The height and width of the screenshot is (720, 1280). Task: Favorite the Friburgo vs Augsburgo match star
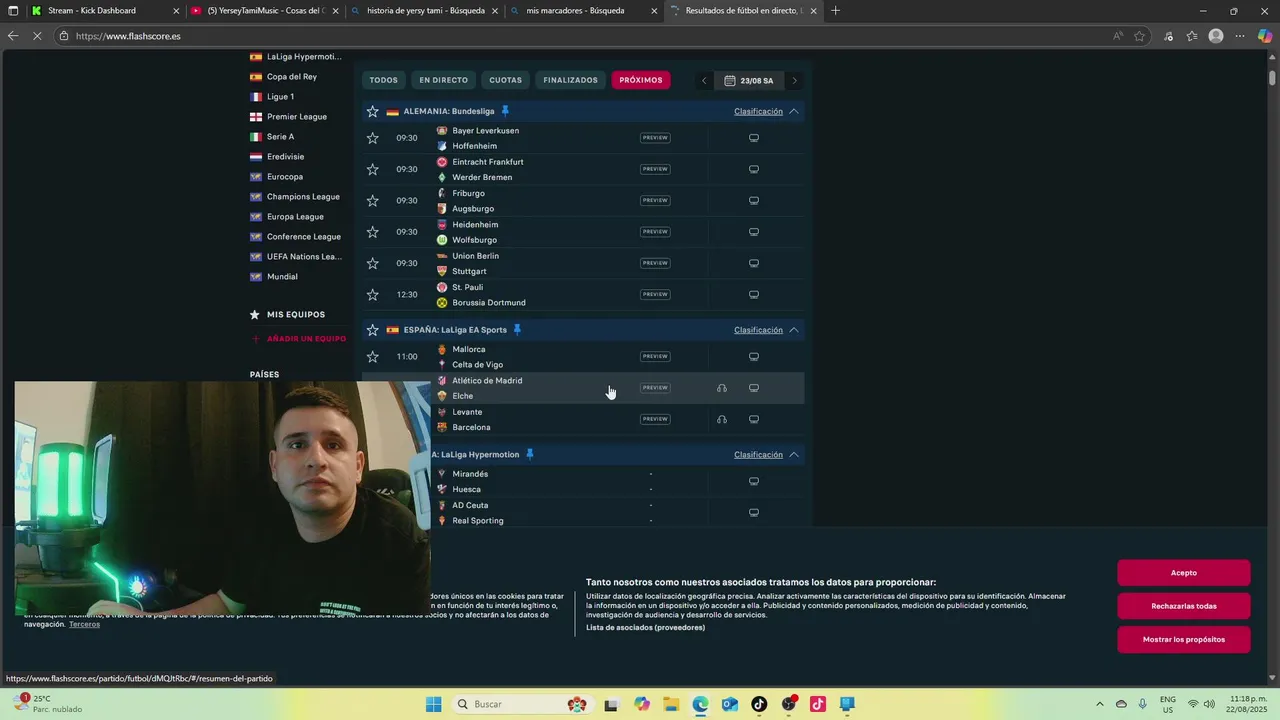373,201
